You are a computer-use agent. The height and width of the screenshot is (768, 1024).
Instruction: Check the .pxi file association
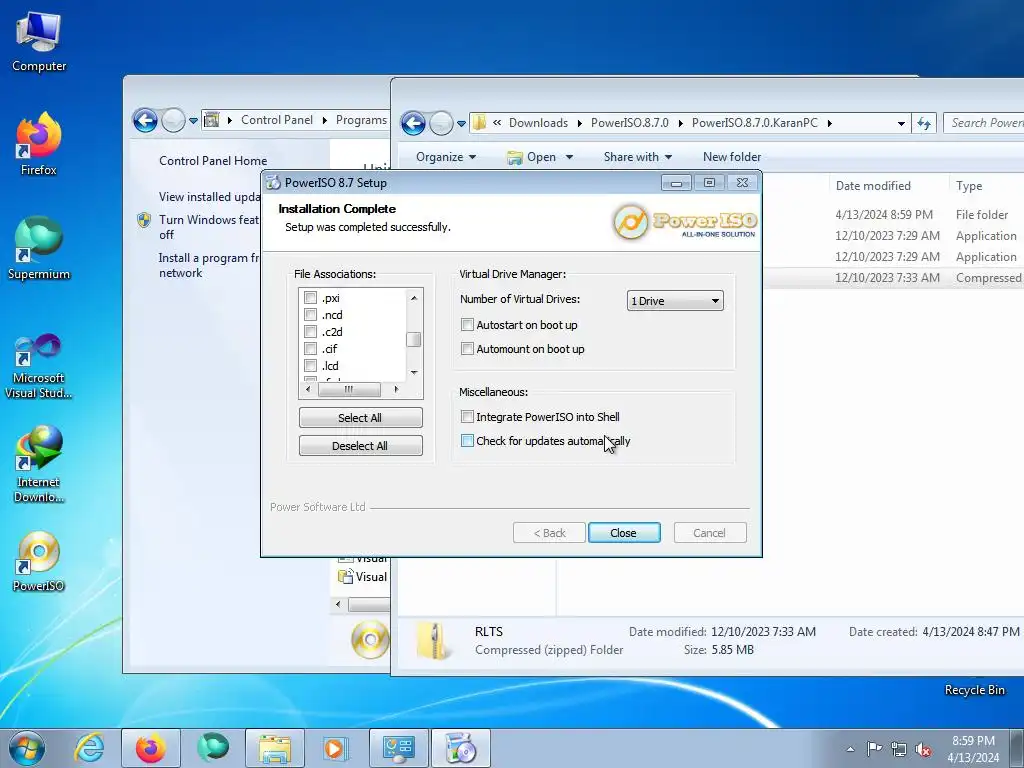click(310, 298)
